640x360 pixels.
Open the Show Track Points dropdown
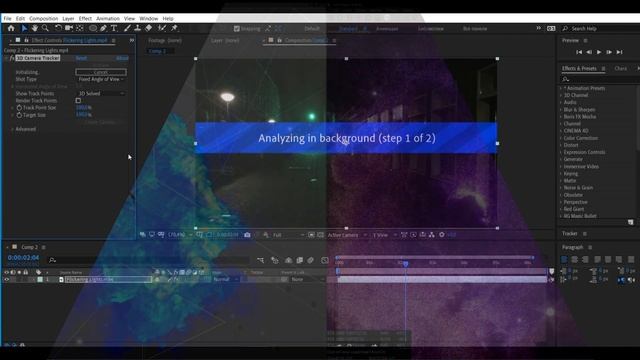click(x=101, y=93)
